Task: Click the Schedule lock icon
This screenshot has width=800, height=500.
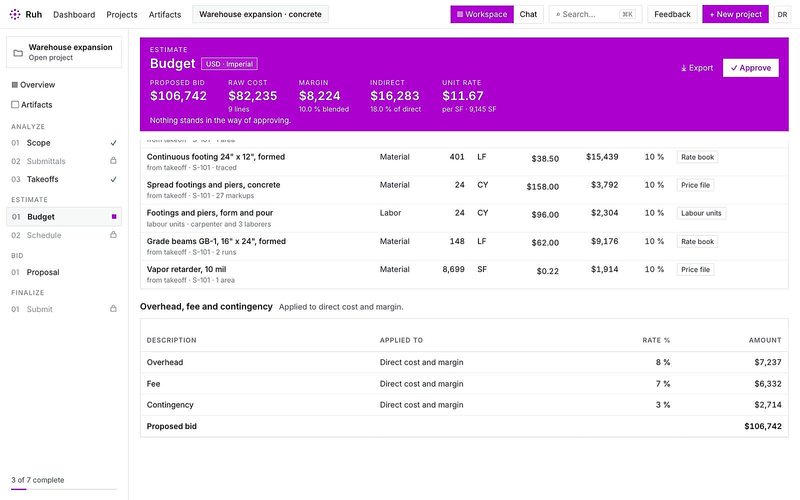Action: (113, 235)
